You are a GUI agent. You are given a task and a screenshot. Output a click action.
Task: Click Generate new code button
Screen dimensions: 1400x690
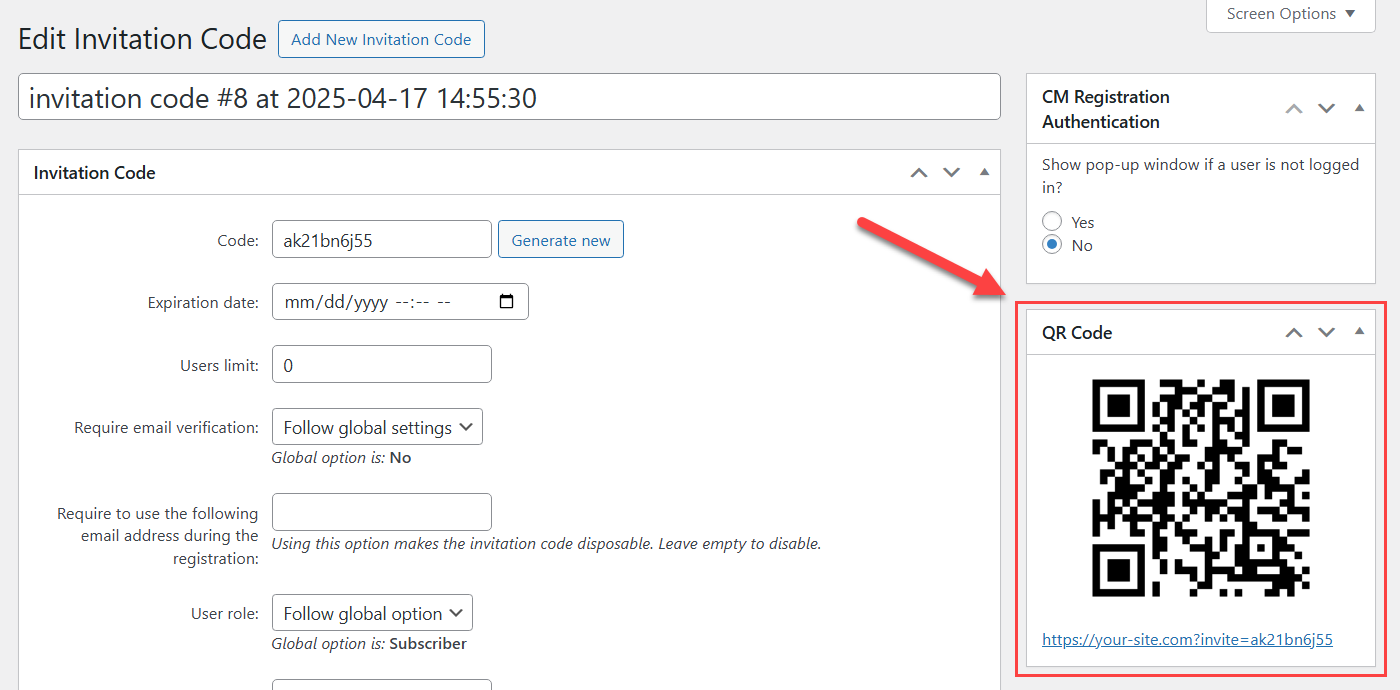tap(561, 240)
